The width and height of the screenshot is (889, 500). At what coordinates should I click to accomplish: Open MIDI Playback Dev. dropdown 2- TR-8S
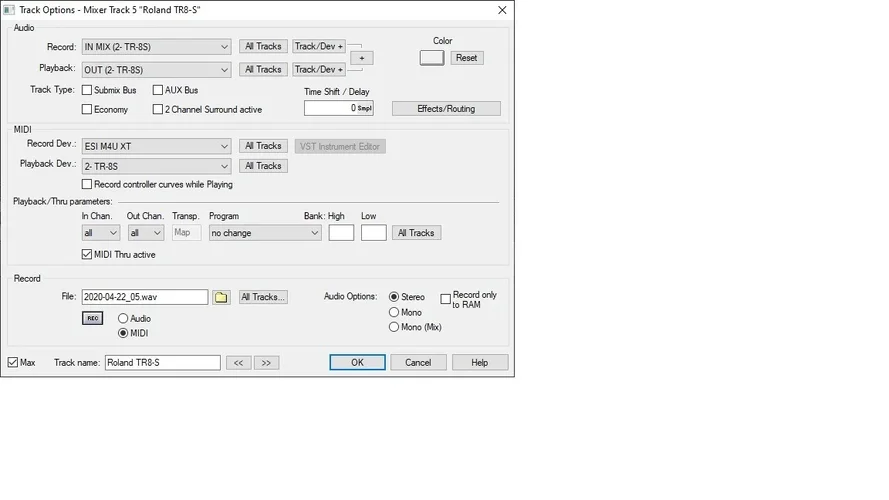click(x=156, y=166)
